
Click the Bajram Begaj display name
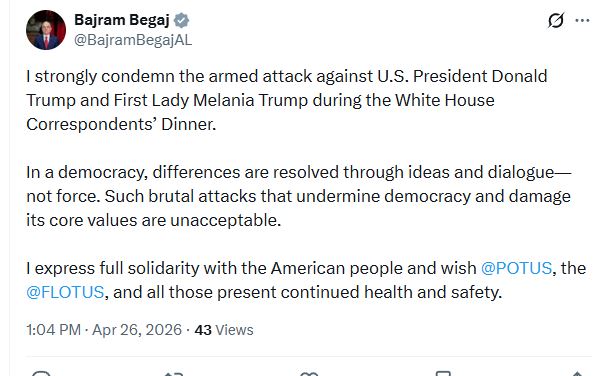coord(122,20)
